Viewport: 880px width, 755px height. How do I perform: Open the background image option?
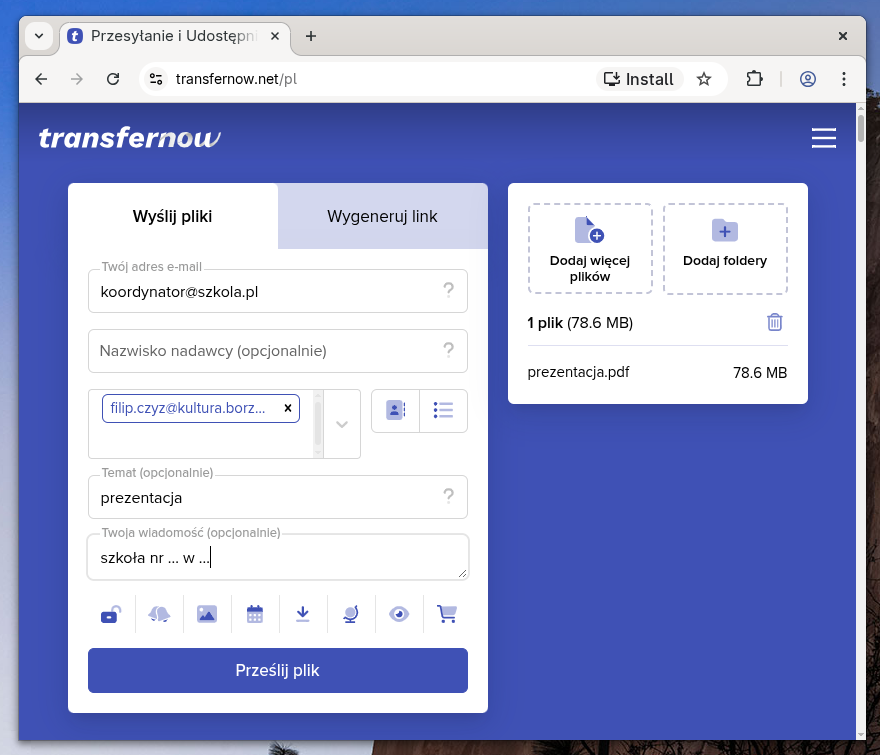[207, 615]
